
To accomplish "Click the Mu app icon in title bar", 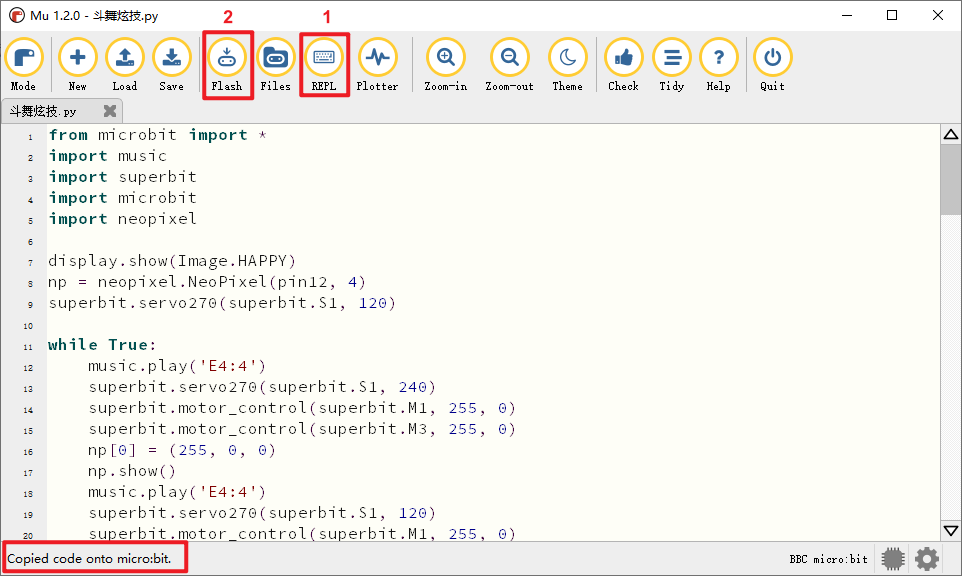I will point(17,15).
